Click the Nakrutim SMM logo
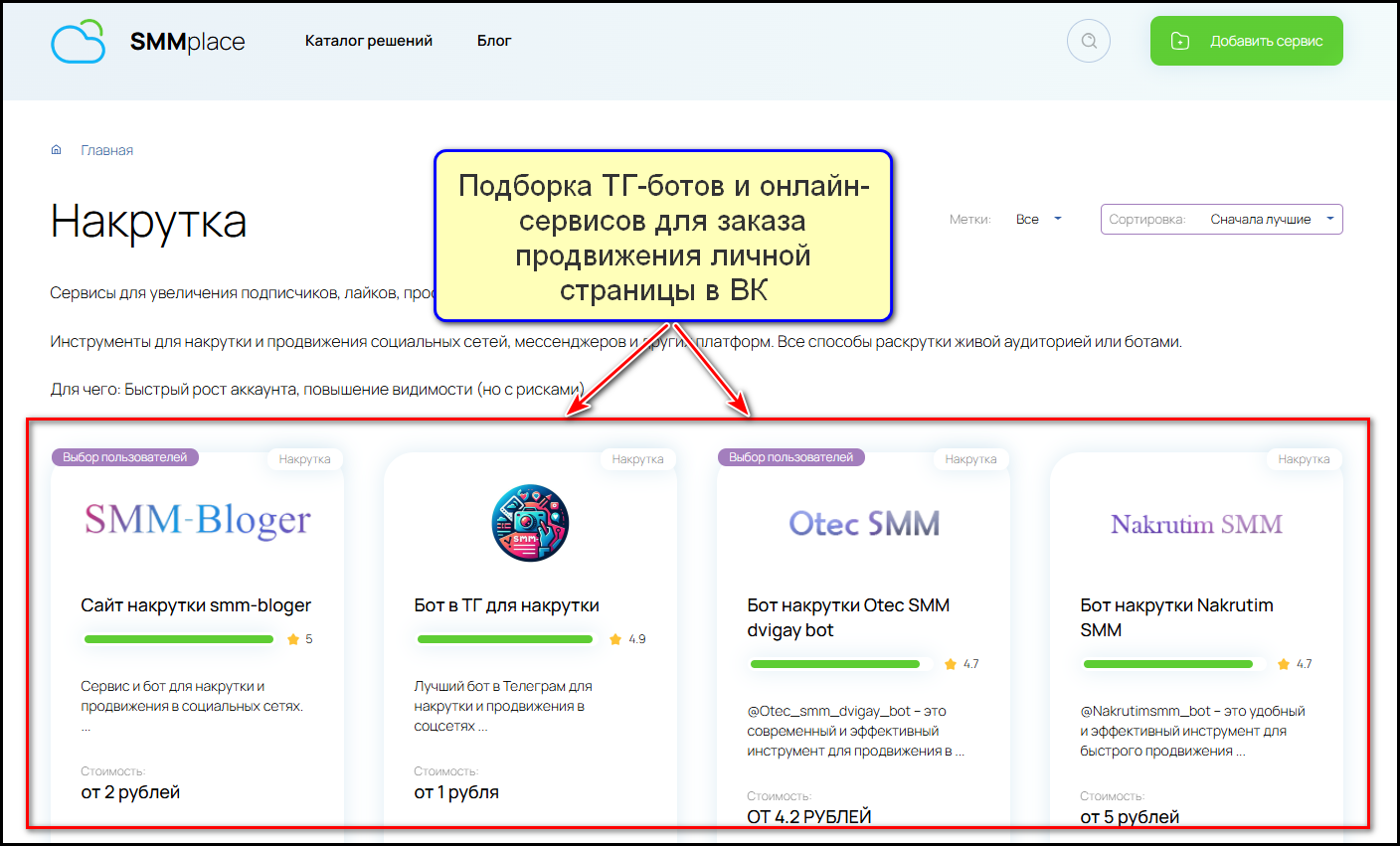Screen dimensions: 1400x846 tap(1196, 524)
